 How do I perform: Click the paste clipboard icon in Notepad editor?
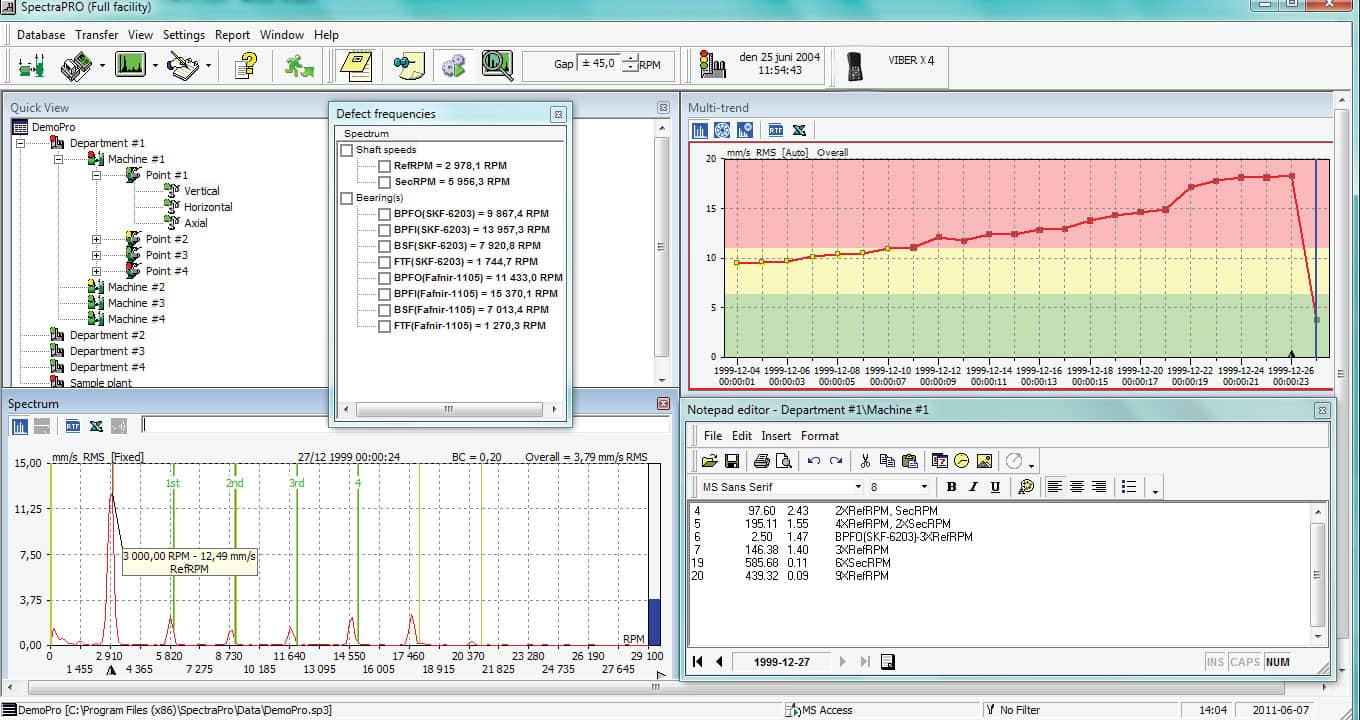(x=909, y=461)
